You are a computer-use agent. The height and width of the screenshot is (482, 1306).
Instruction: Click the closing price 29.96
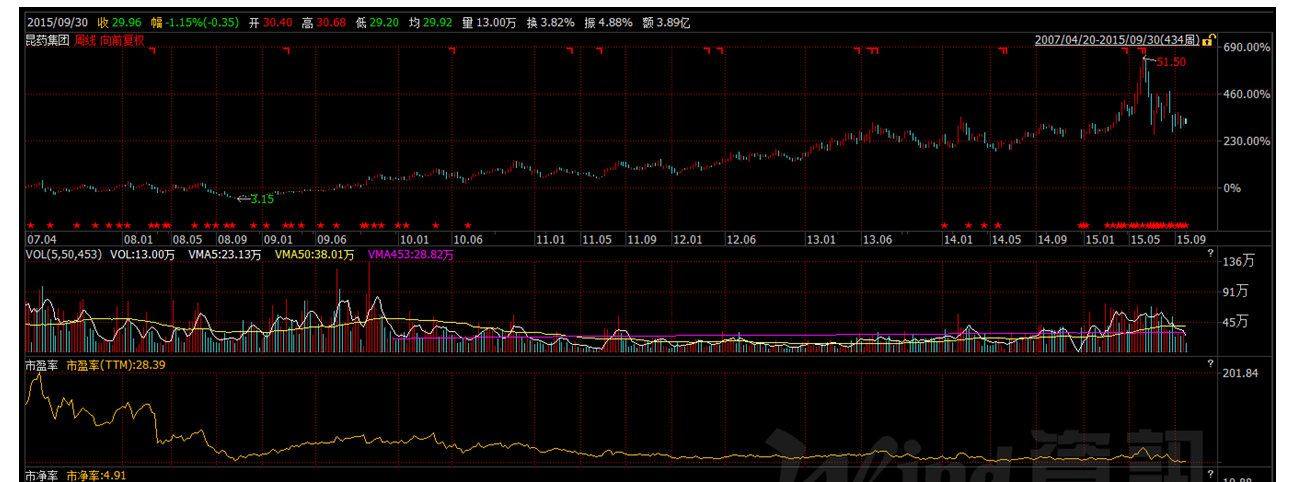[126, 22]
